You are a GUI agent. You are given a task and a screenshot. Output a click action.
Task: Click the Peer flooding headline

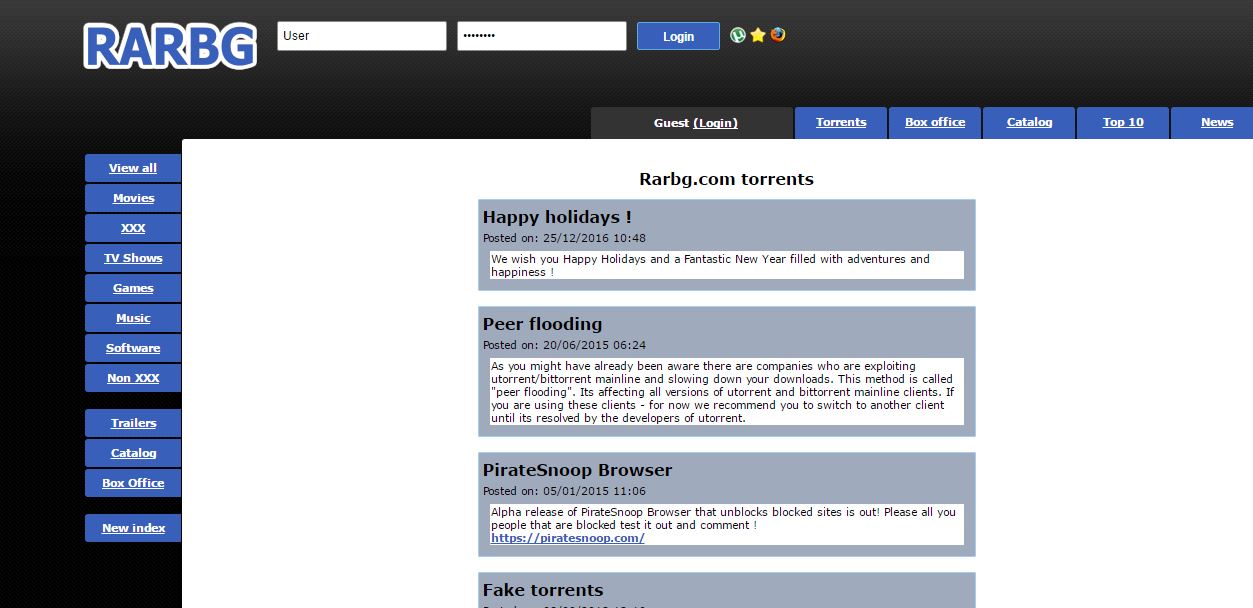(542, 324)
